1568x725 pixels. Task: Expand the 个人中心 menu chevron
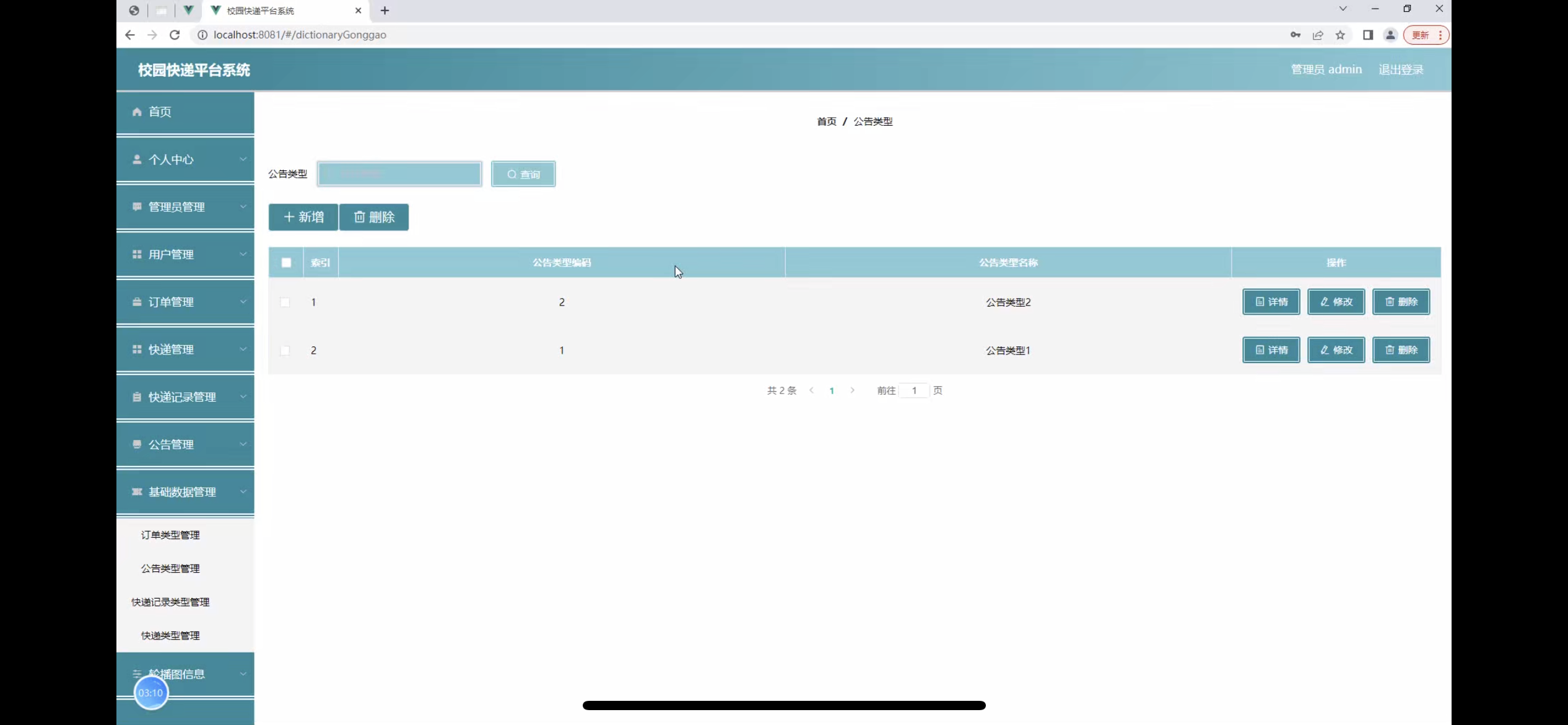(x=243, y=159)
